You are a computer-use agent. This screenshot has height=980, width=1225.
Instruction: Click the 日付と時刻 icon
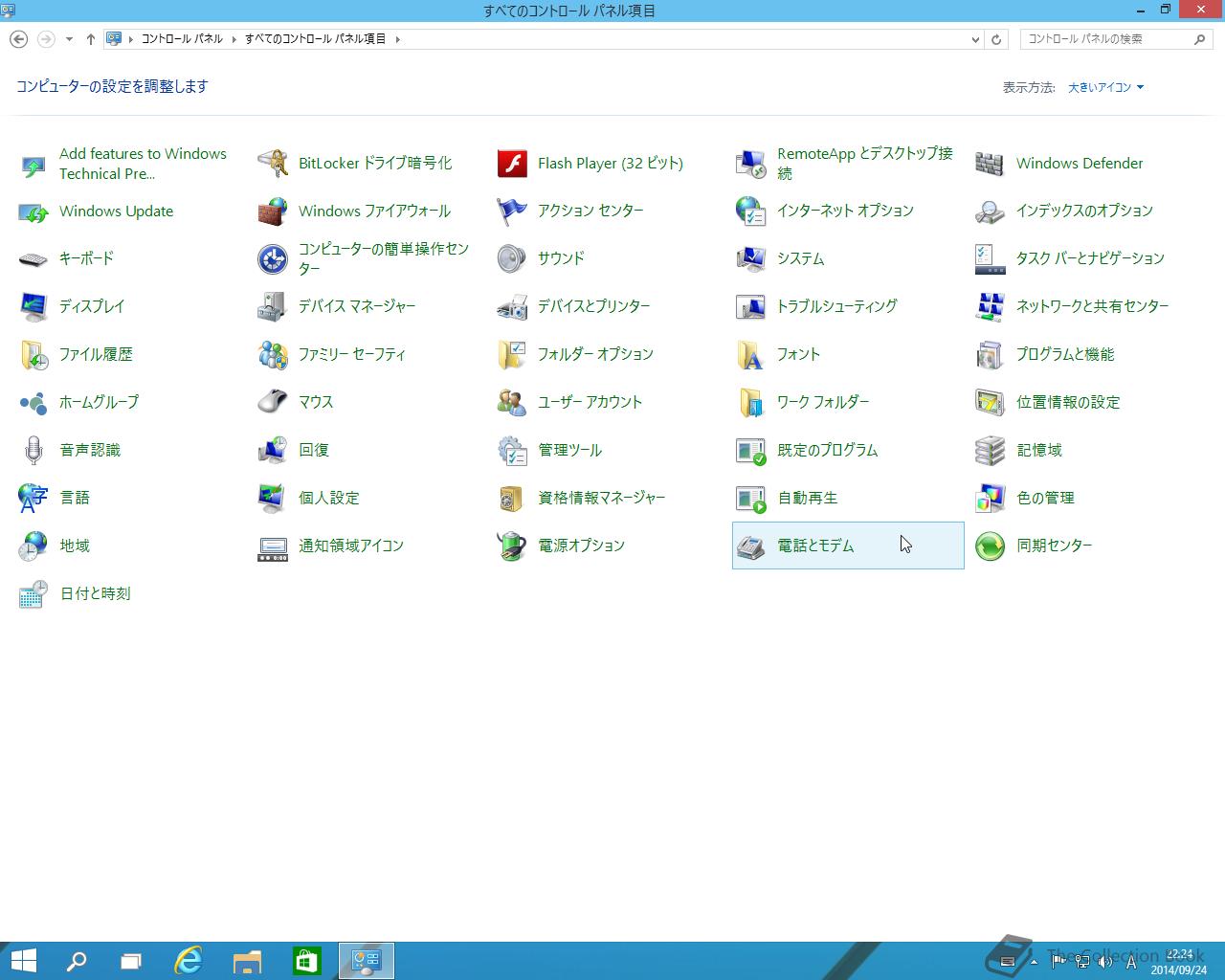tap(33, 593)
